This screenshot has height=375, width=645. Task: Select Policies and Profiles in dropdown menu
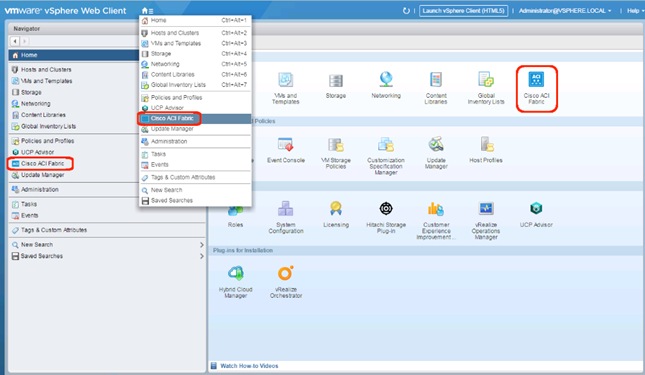195,97
